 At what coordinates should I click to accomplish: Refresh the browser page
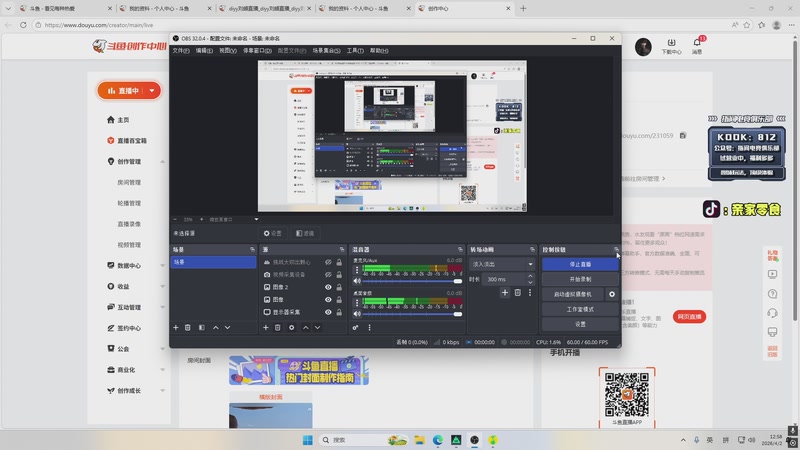[23, 24]
